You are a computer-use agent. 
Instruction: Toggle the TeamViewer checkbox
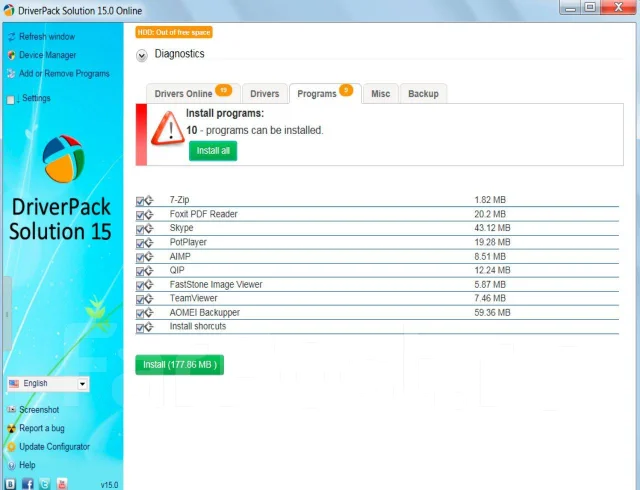(x=140, y=300)
